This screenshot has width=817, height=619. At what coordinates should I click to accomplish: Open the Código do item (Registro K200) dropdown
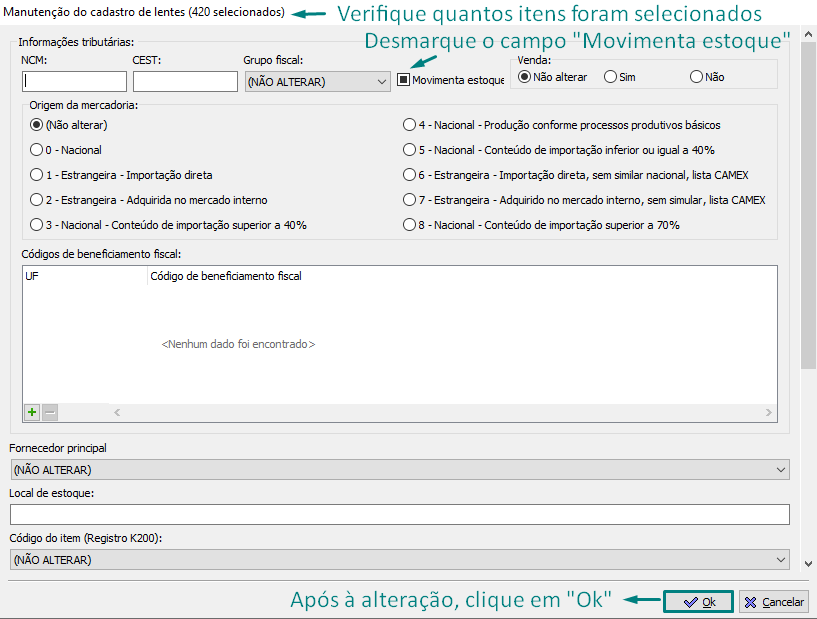400,560
